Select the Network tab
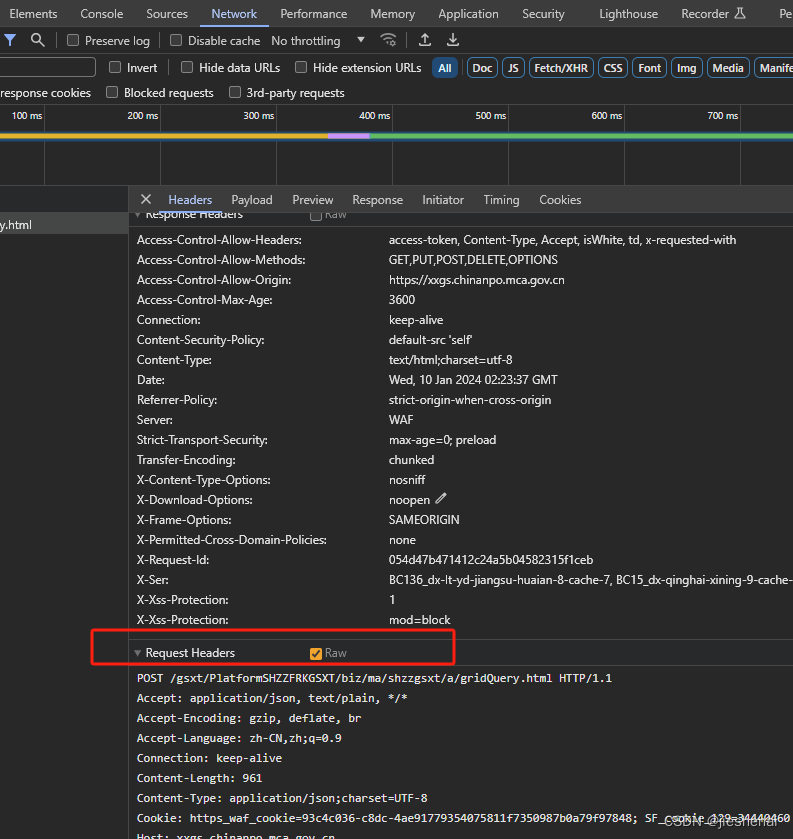The height and width of the screenshot is (839, 793). [234, 14]
